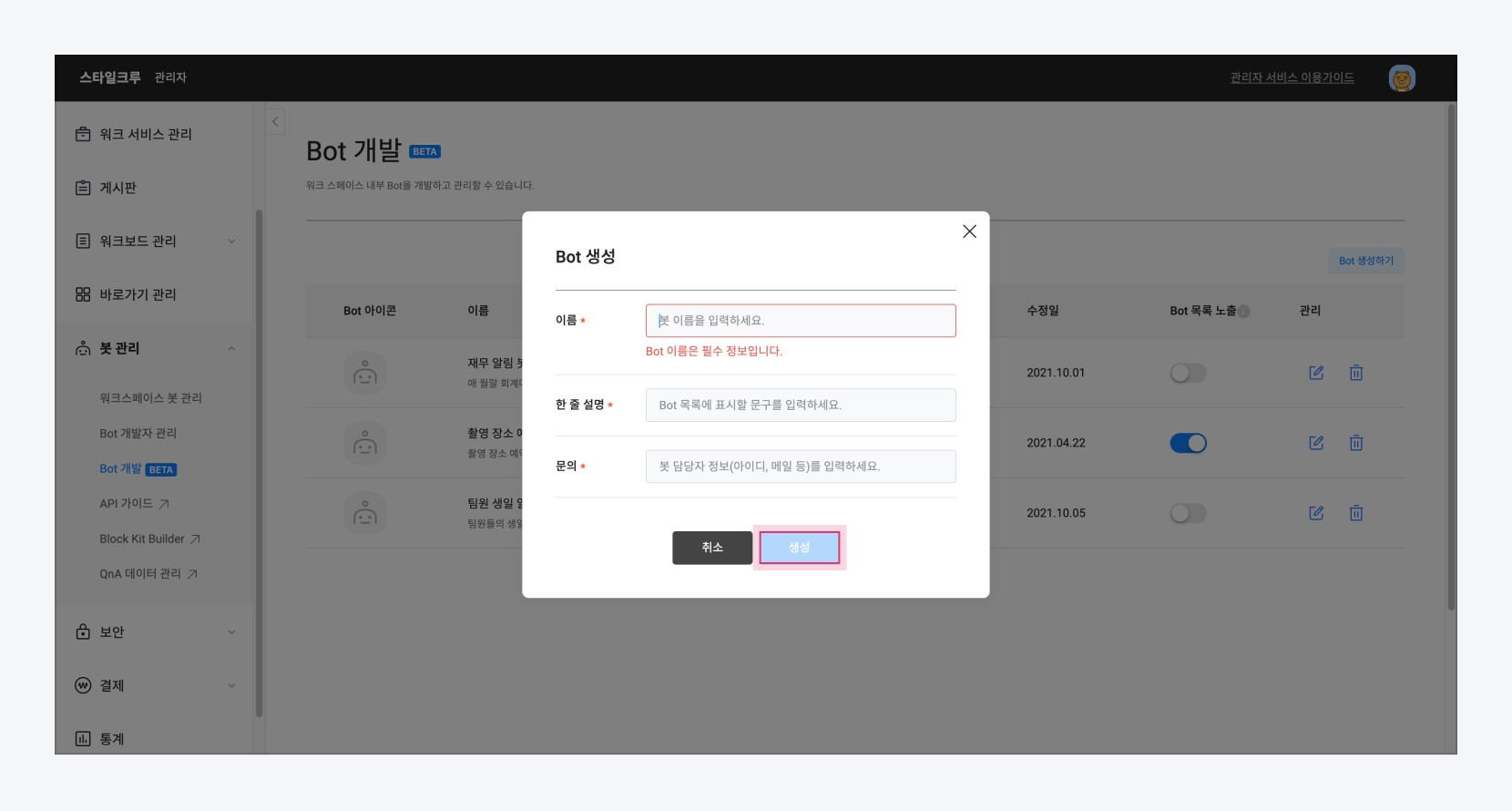Enable list exposure for the 2021.10.01 bot
Viewport: 1512px width, 811px height.
tap(1188, 373)
